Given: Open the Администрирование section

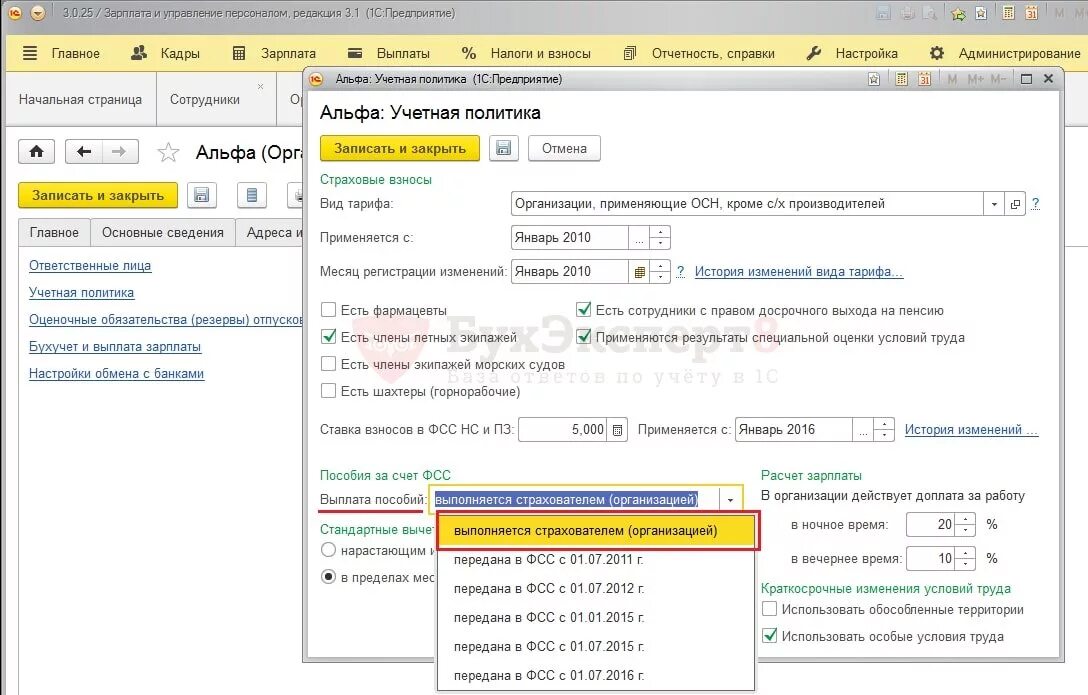Looking at the screenshot, I should click(1005, 53).
